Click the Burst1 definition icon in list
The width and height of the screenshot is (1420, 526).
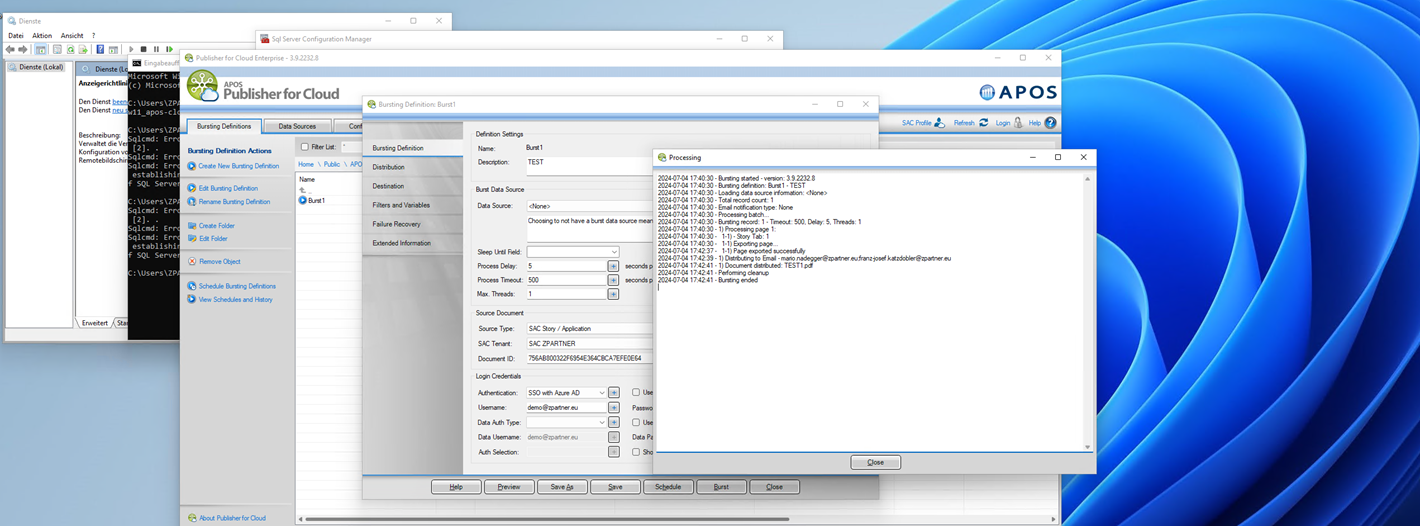click(x=302, y=200)
